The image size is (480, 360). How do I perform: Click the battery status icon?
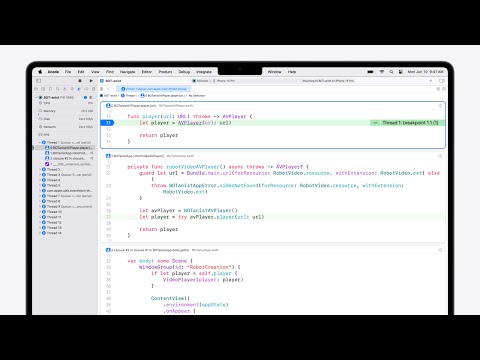tap(370, 72)
